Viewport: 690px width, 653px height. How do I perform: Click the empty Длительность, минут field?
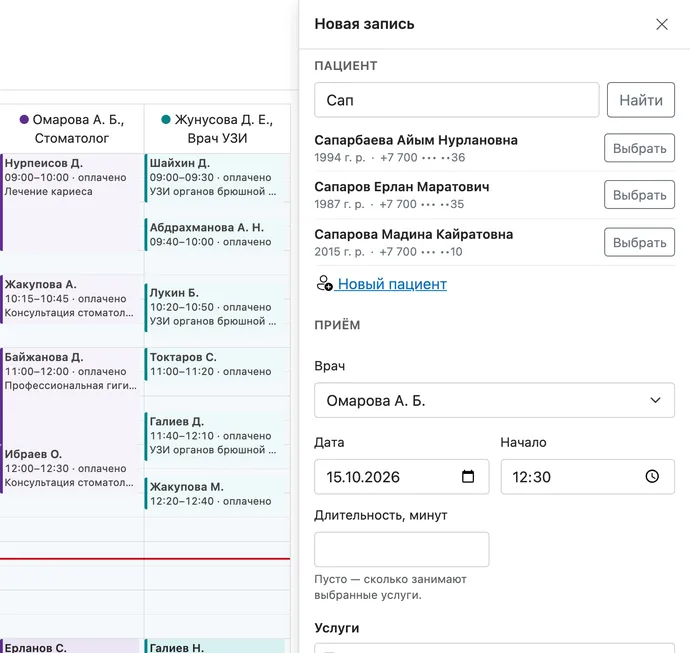(401, 549)
